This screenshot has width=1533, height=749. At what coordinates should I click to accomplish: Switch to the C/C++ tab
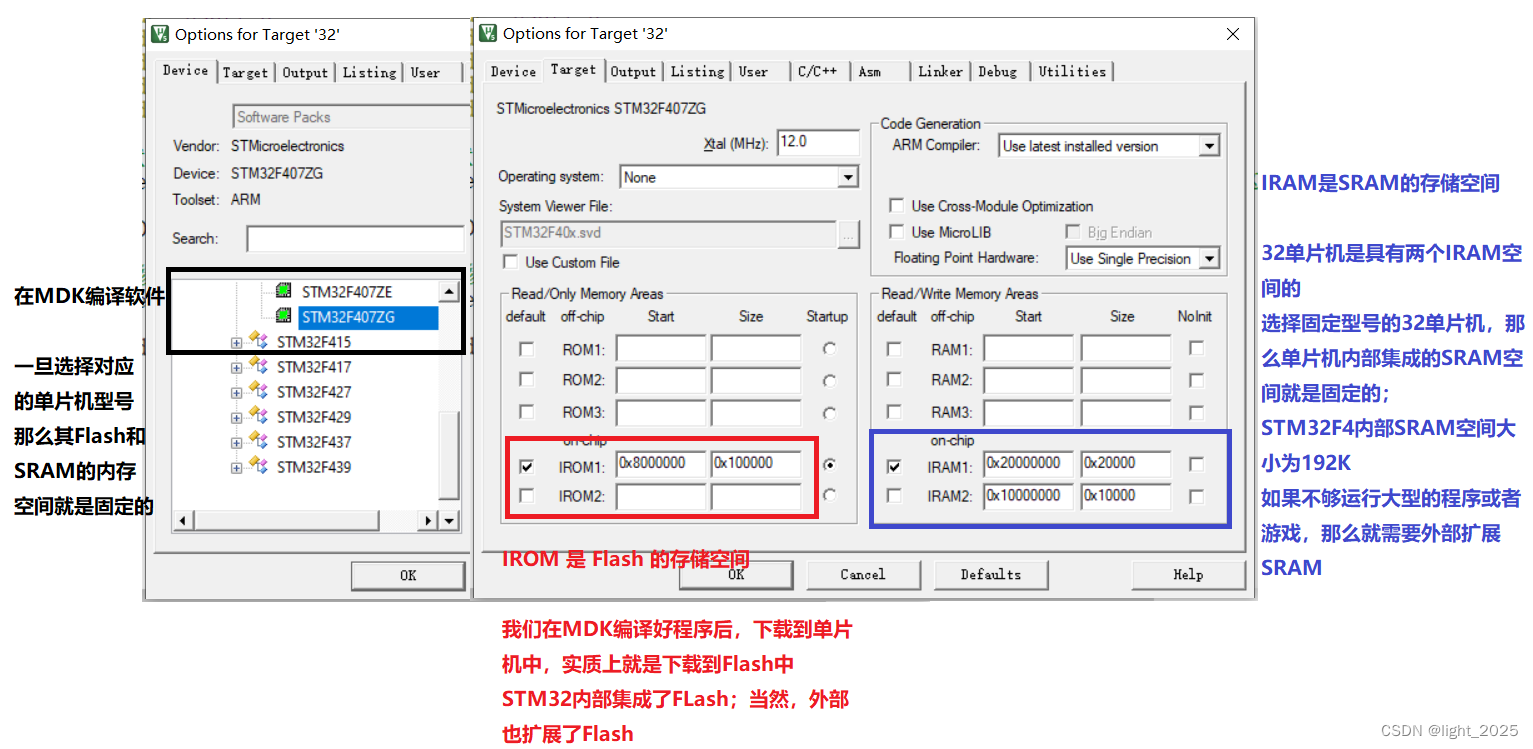click(x=817, y=72)
